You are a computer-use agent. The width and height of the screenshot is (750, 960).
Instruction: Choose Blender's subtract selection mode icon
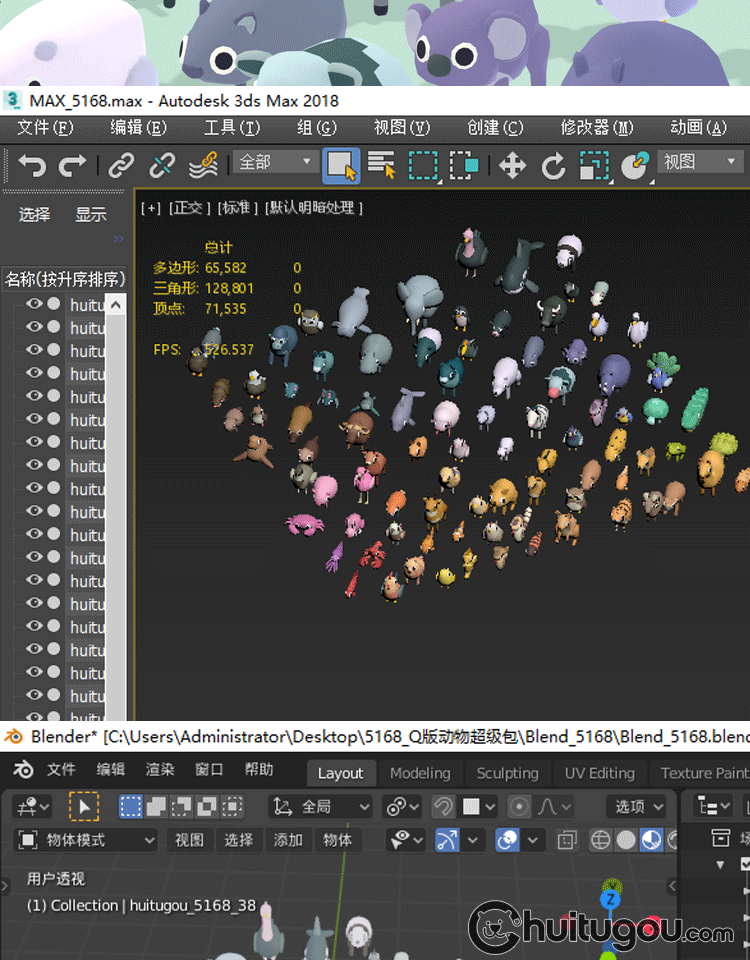pyautogui.click(x=182, y=807)
